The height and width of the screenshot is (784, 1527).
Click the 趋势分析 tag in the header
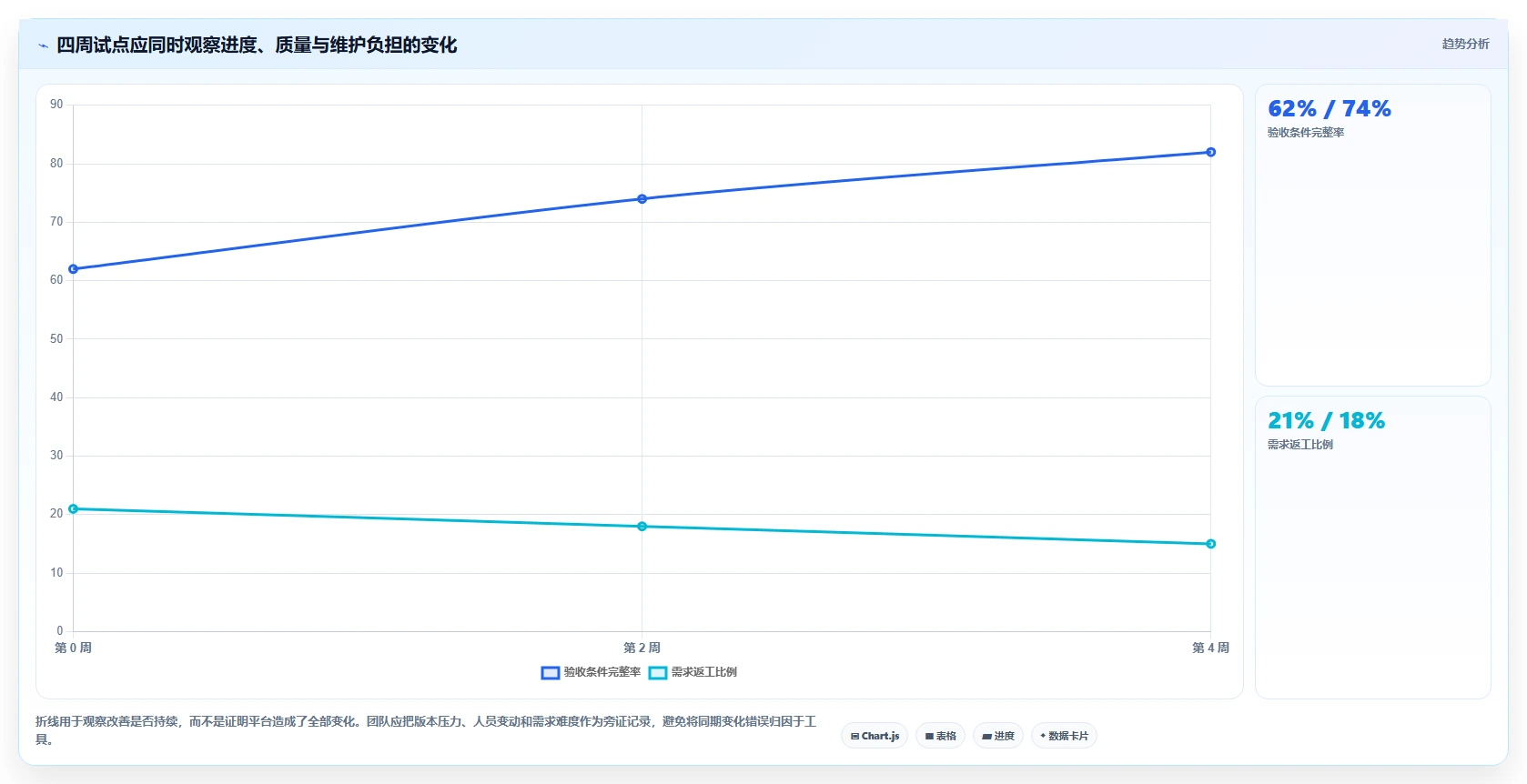(1465, 44)
